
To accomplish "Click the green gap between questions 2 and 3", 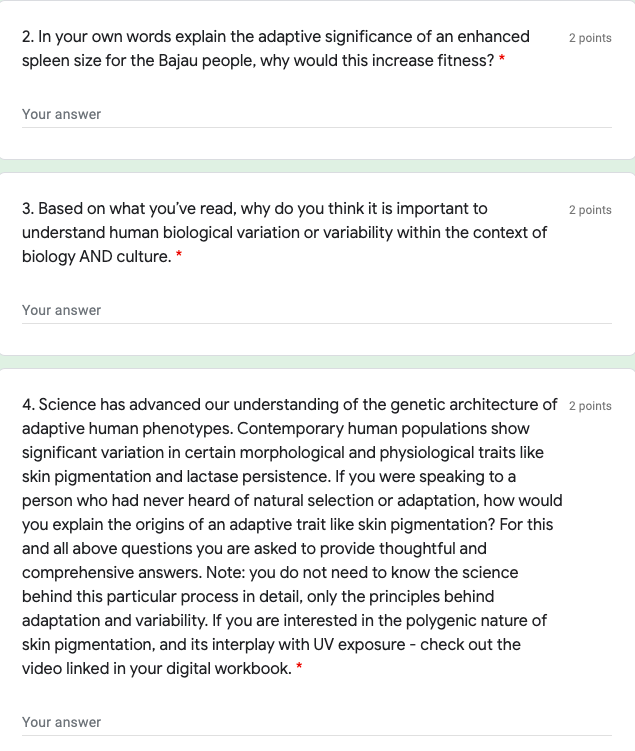I will [x=317, y=165].
